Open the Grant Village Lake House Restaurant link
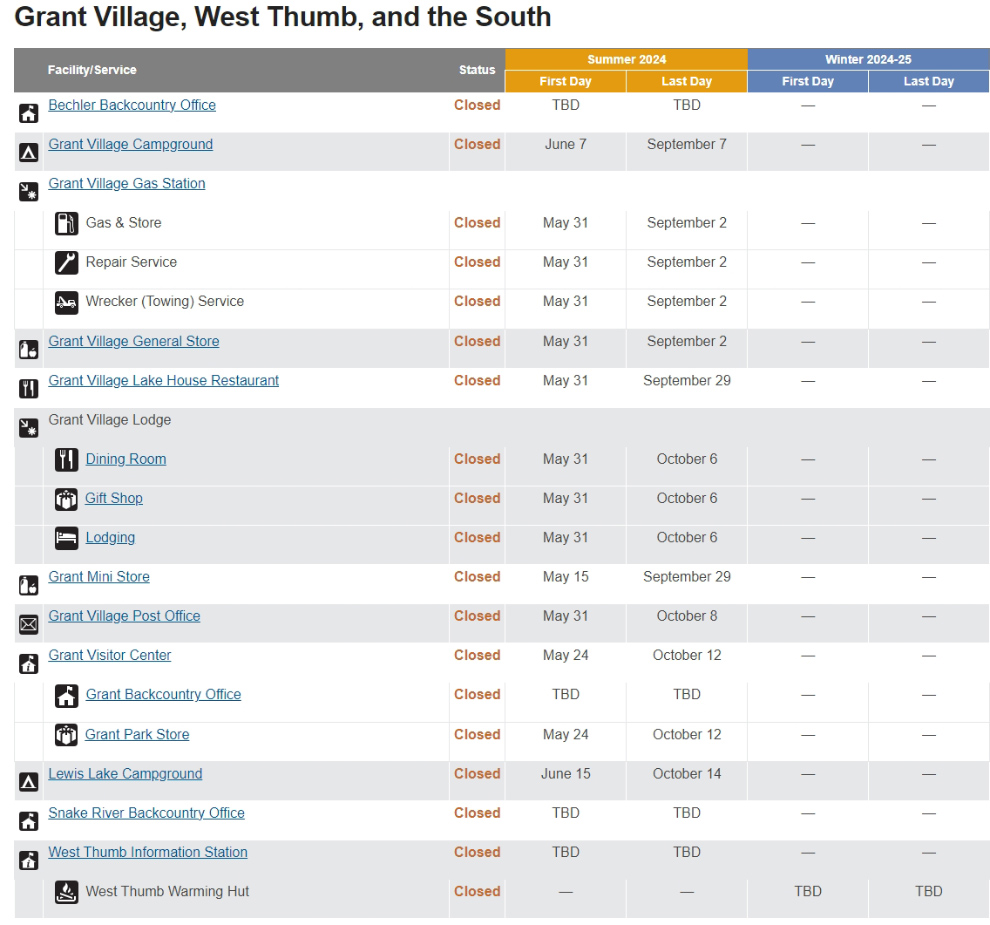990x925 pixels. point(163,380)
